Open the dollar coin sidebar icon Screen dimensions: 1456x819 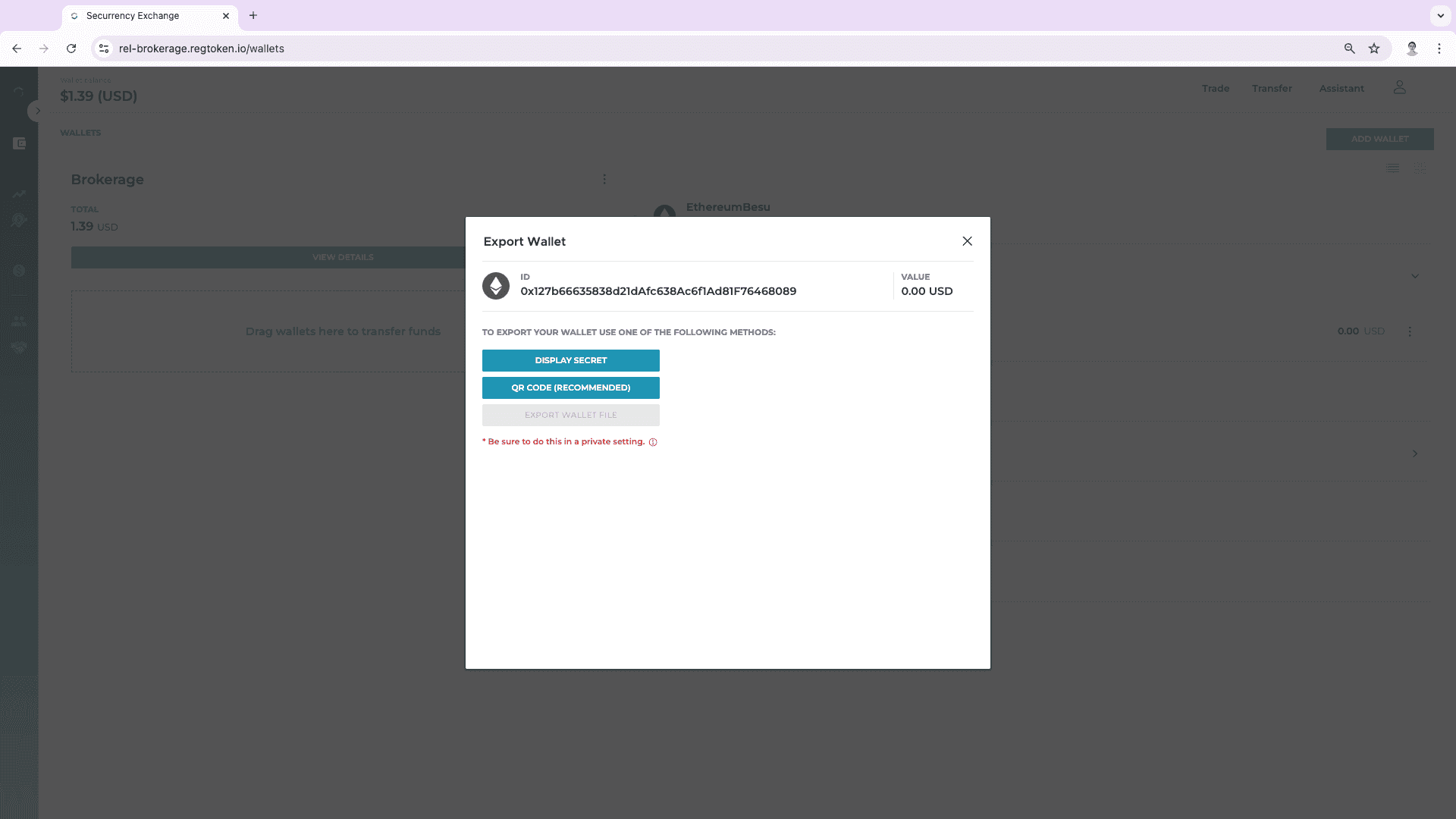coord(19,271)
